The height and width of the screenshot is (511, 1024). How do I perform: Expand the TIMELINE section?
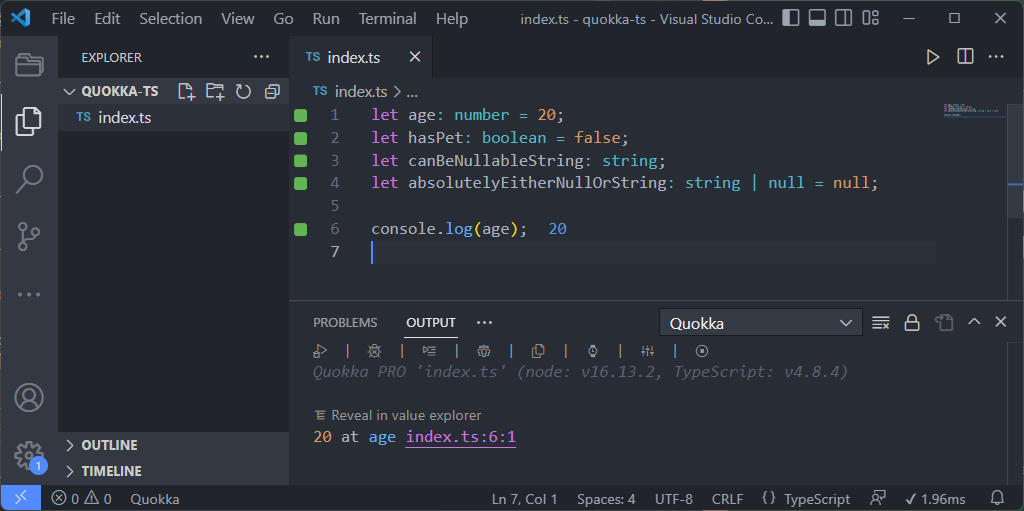click(x=111, y=471)
